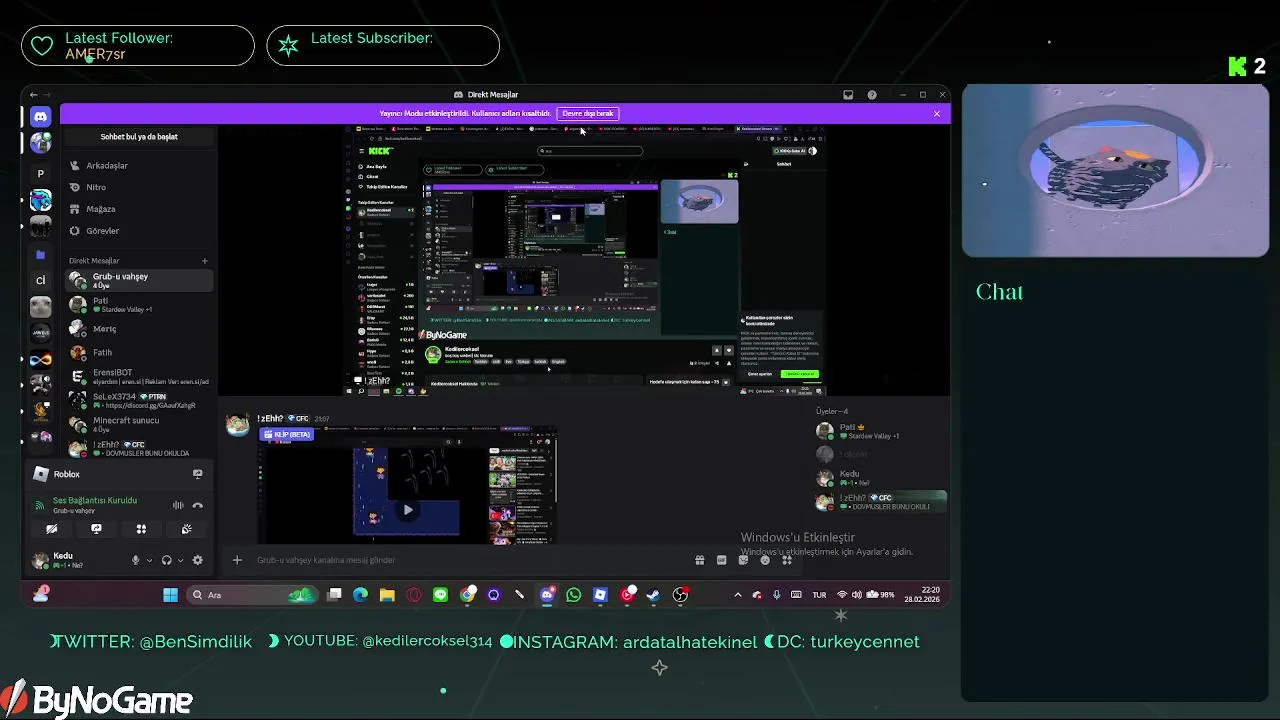Click Sohbet bul ya da başlat search
Viewport: 1280px width, 720px height.
point(139,137)
